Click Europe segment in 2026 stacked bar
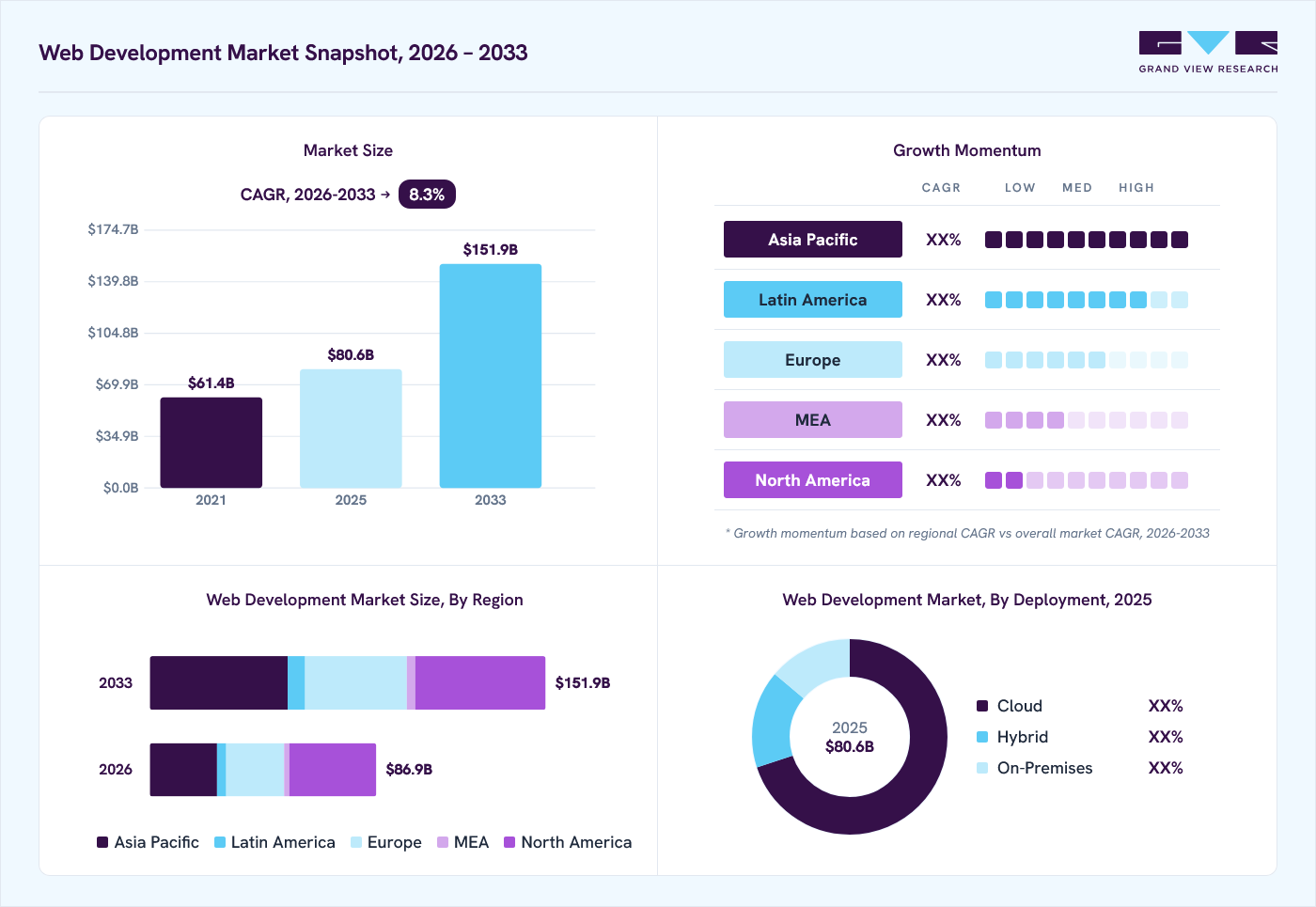Viewport: 1316px width, 907px height. click(x=255, y=770)
